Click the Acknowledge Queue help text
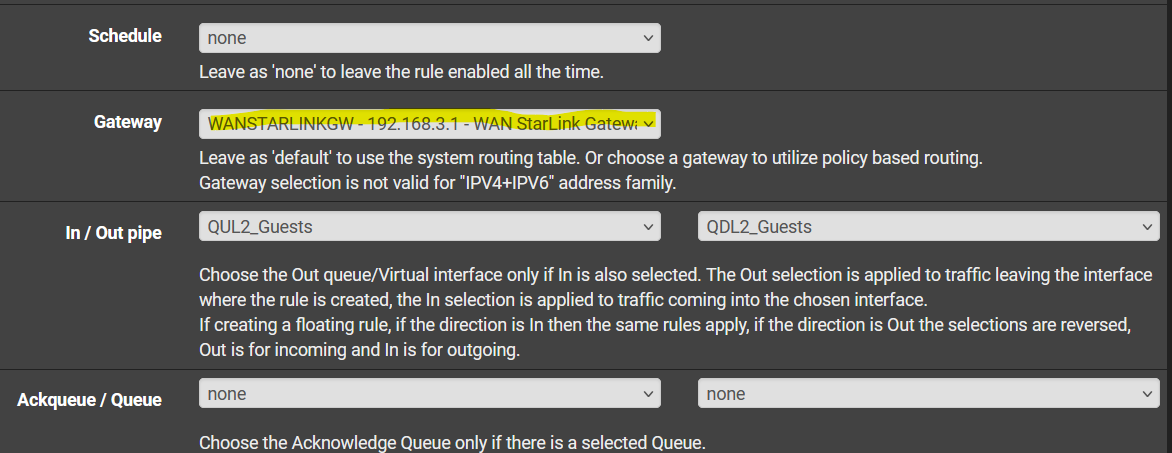 point(451,443)
